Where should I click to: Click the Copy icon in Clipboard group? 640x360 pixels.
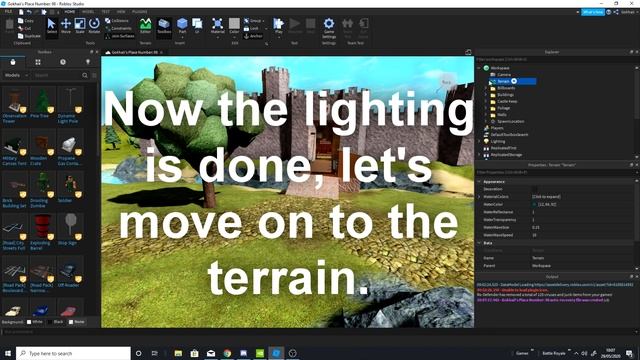pos(26,20)
